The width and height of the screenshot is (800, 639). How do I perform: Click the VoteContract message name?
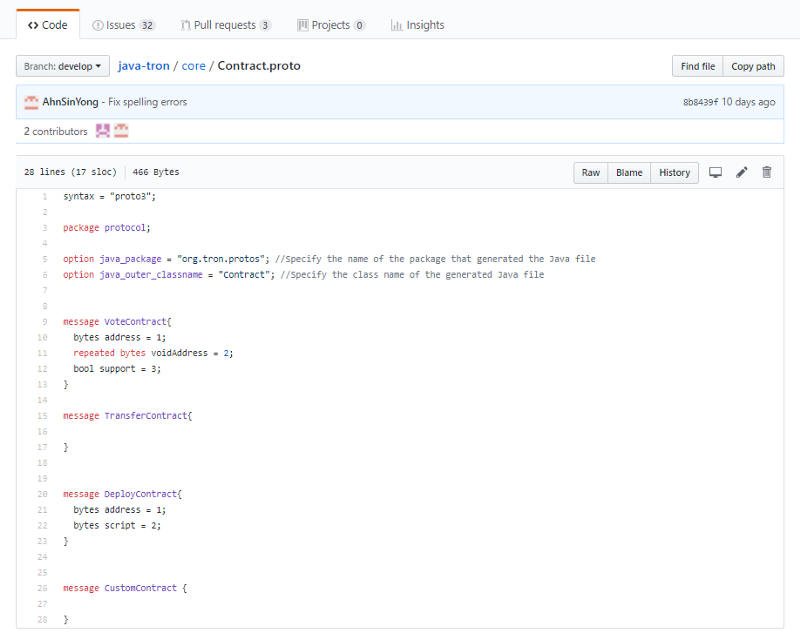click(135, 322)
